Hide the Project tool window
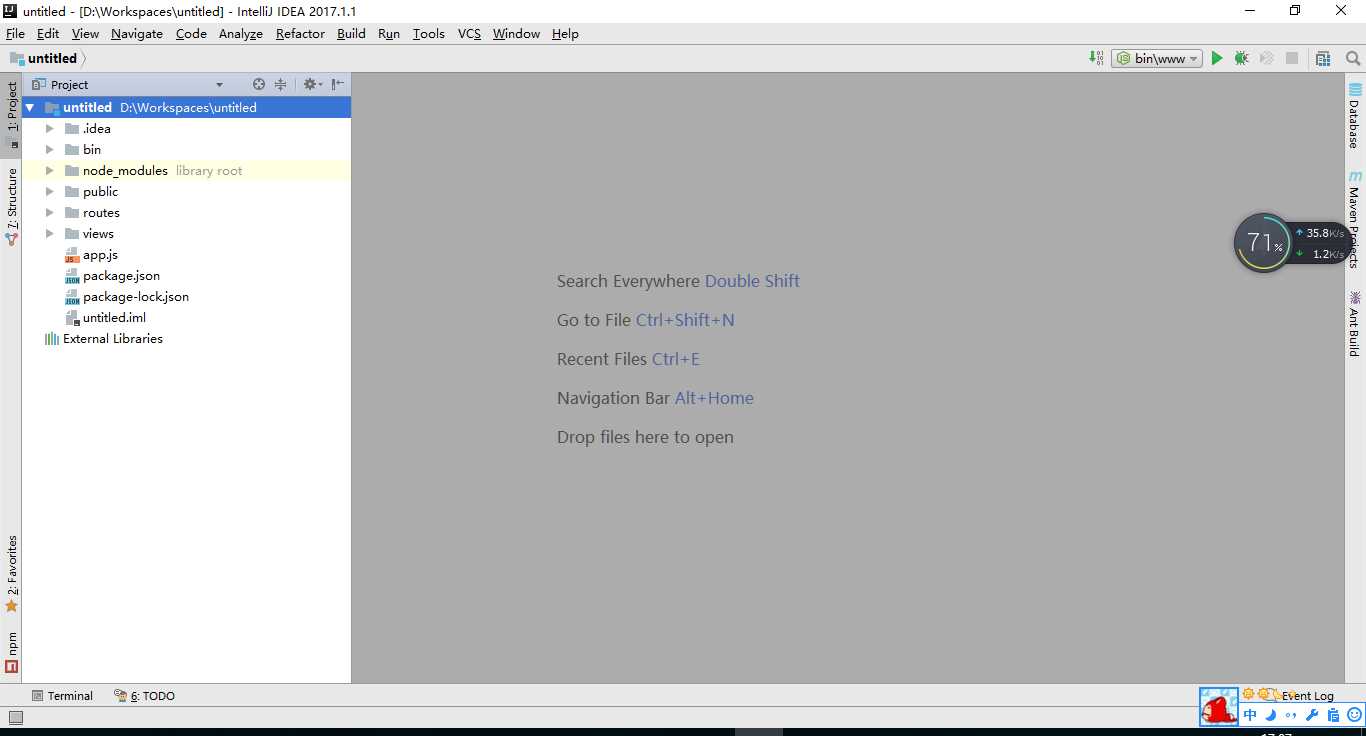Image resolution: width=1366 pixels, height=736 pixels. click(x=338, y=85)
